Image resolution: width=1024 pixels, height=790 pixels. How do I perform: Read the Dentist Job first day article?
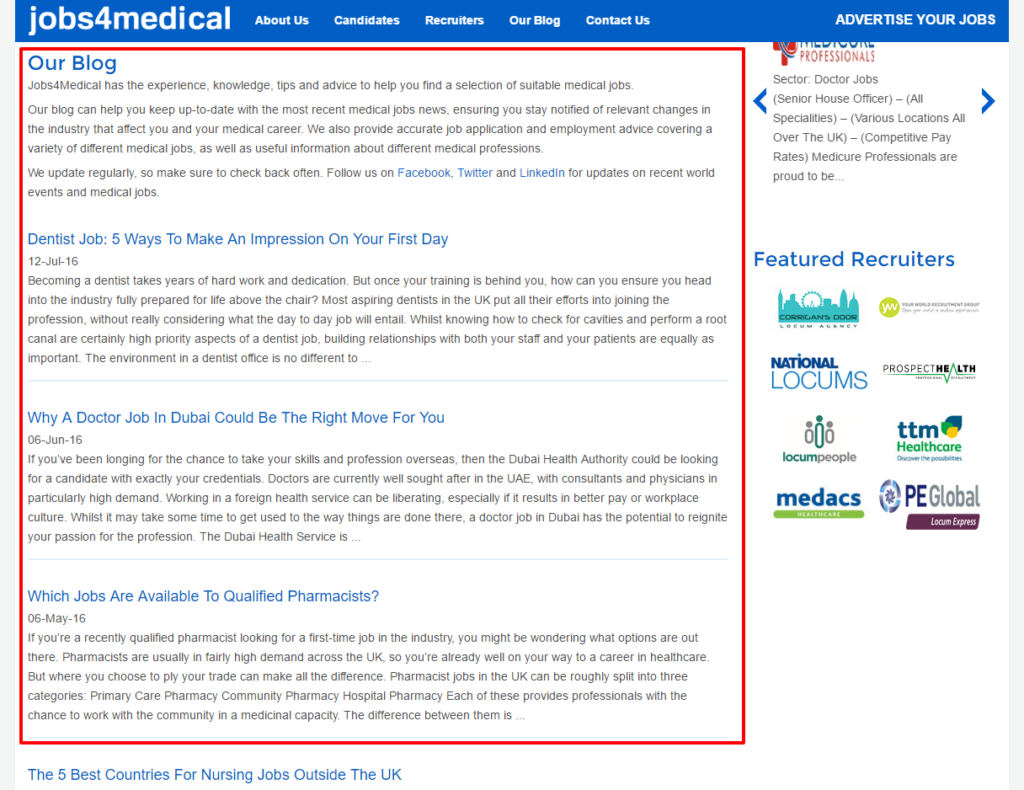[x=238, y=239]
